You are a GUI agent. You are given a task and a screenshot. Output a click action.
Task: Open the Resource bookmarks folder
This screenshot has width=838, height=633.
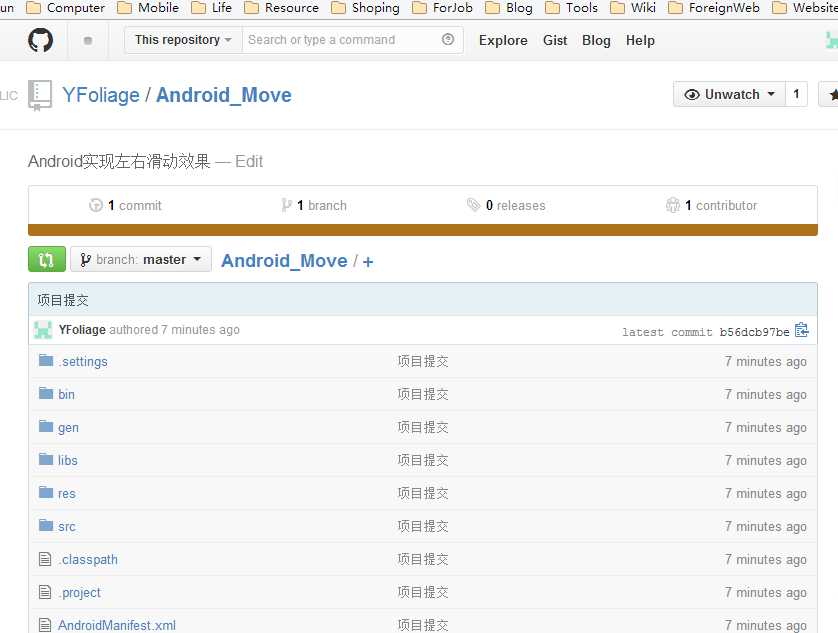point(281,8)
